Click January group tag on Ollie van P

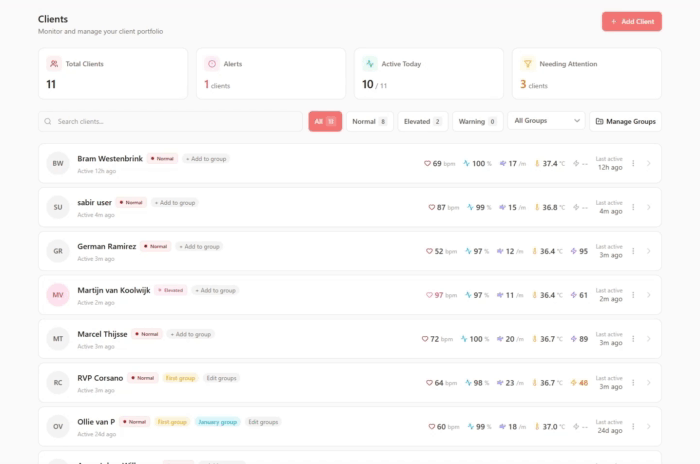[x=217, y=422]
